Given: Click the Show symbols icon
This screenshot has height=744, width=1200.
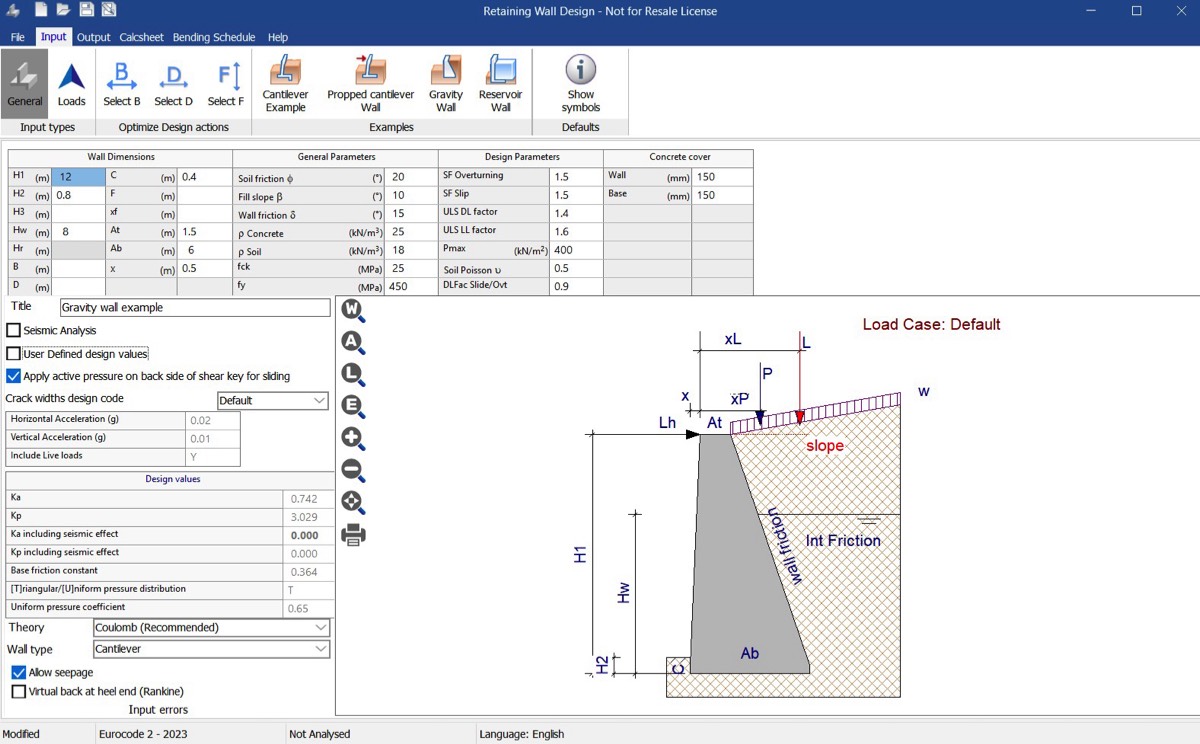Looking at the screenshot, I should coord(580,84).
